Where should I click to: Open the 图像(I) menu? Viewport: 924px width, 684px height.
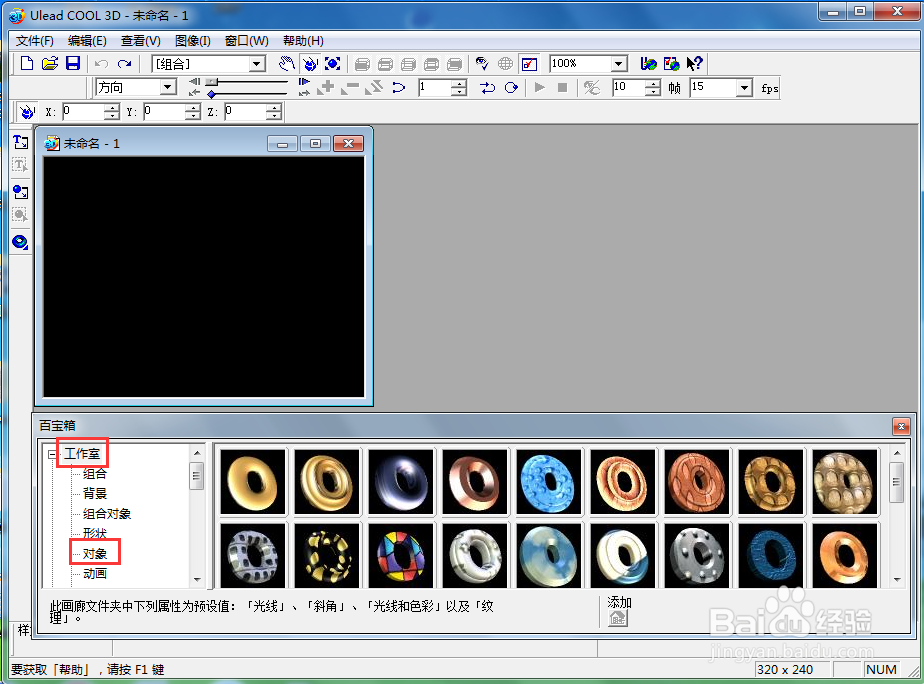click(x=193, y=41)
